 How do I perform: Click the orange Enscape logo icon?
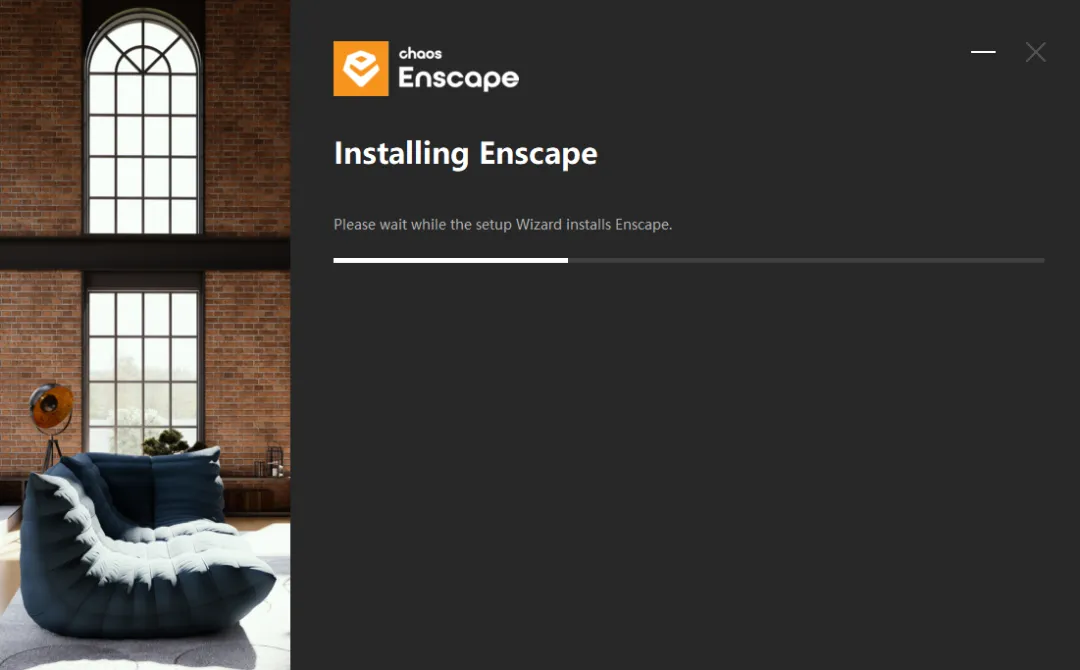[361, 68]
